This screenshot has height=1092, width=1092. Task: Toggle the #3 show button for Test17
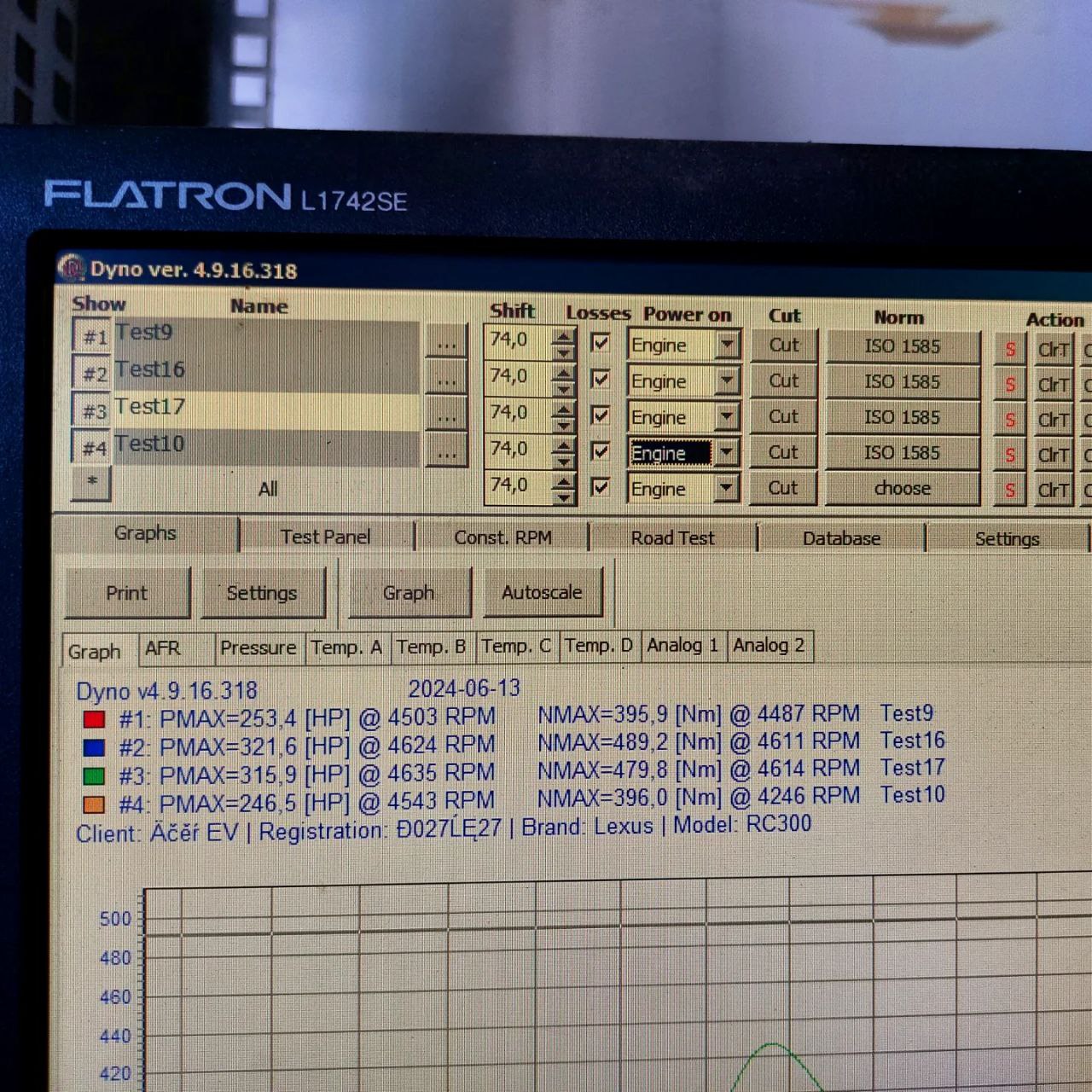(91, 411)
